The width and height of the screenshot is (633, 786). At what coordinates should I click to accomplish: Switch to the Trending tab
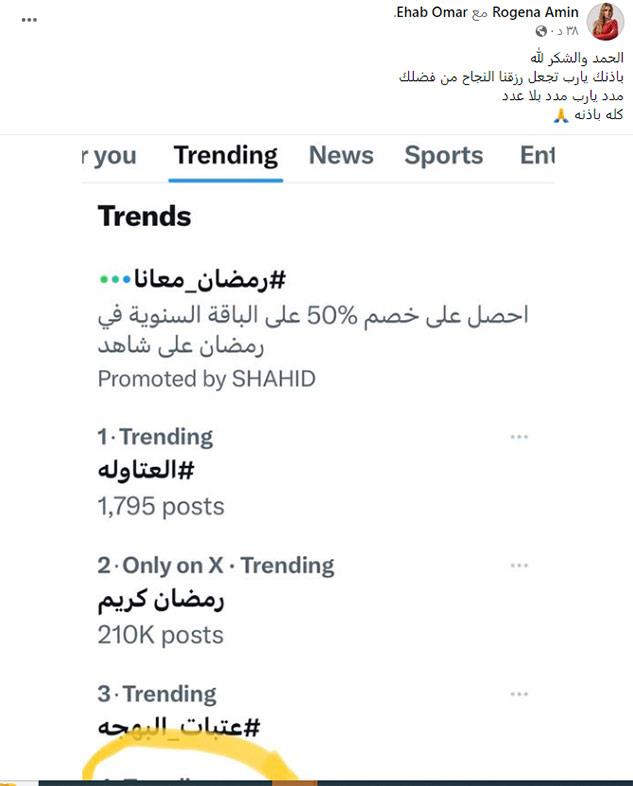click(x=226, y=155)
